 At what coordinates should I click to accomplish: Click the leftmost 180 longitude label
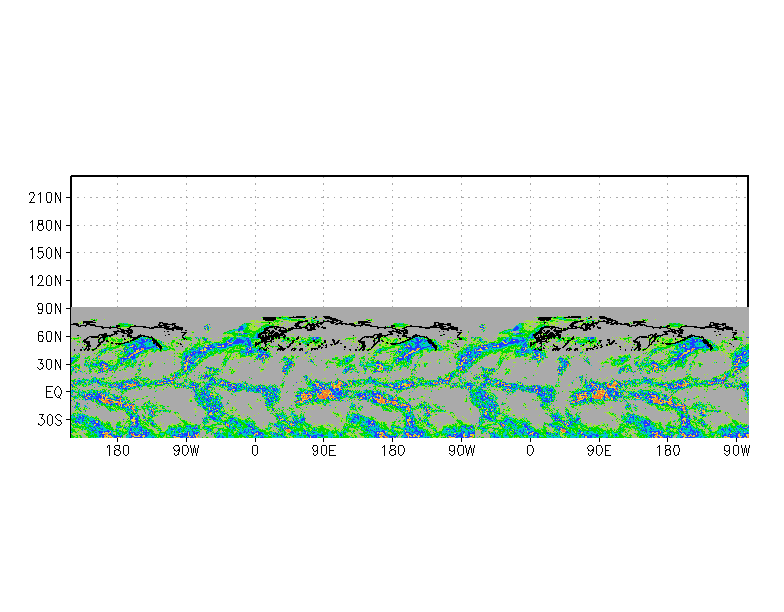[x=118, y=450]
